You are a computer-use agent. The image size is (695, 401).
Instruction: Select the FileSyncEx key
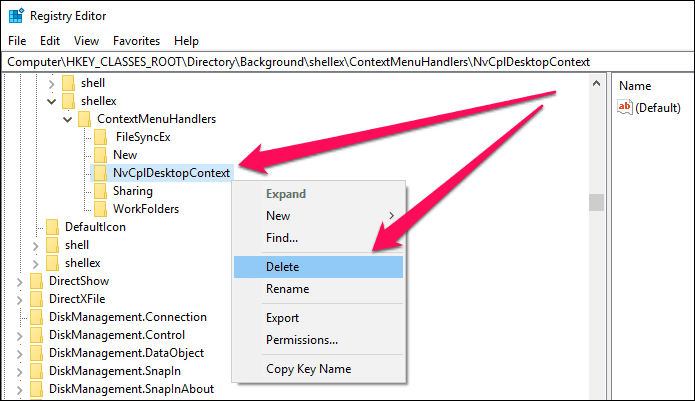click(x=143, y=137)
